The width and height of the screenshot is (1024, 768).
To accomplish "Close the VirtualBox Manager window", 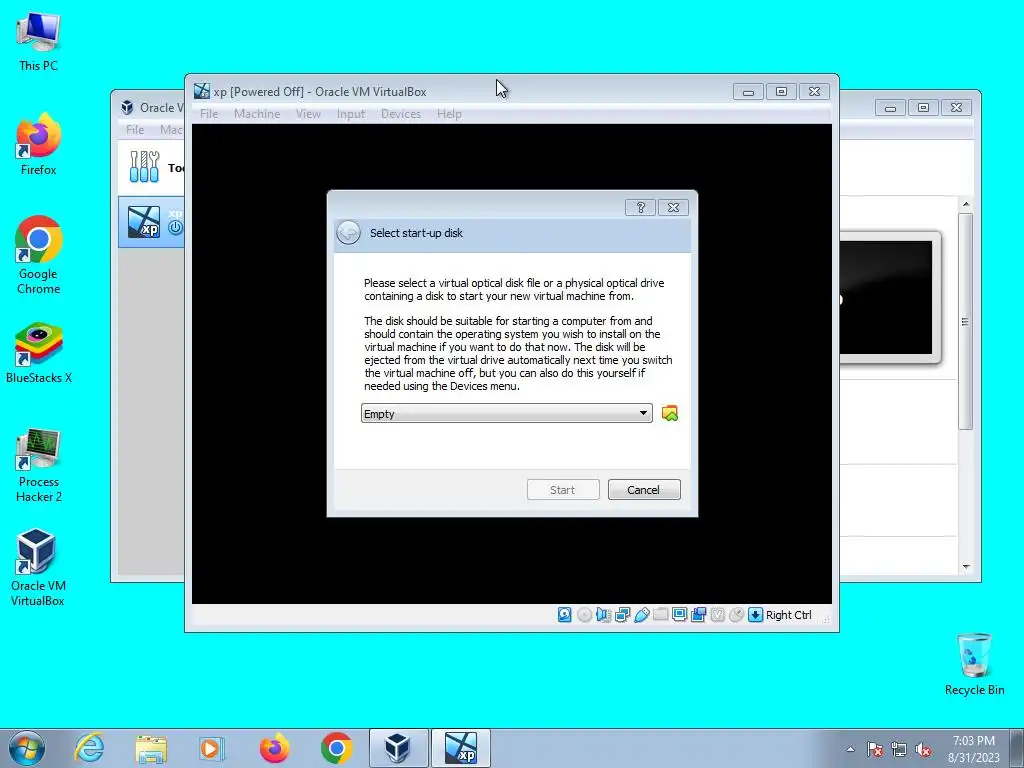I will click(x=956, y=108).
